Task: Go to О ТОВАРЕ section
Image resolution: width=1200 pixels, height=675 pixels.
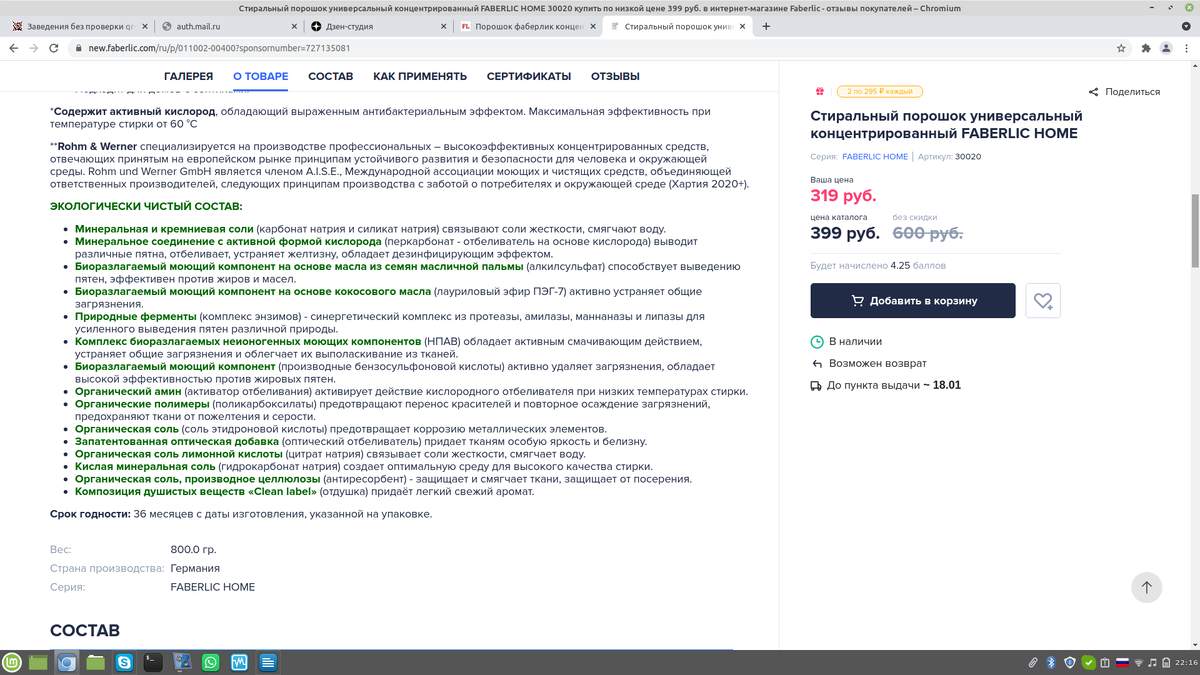Action: coord(260,76)
